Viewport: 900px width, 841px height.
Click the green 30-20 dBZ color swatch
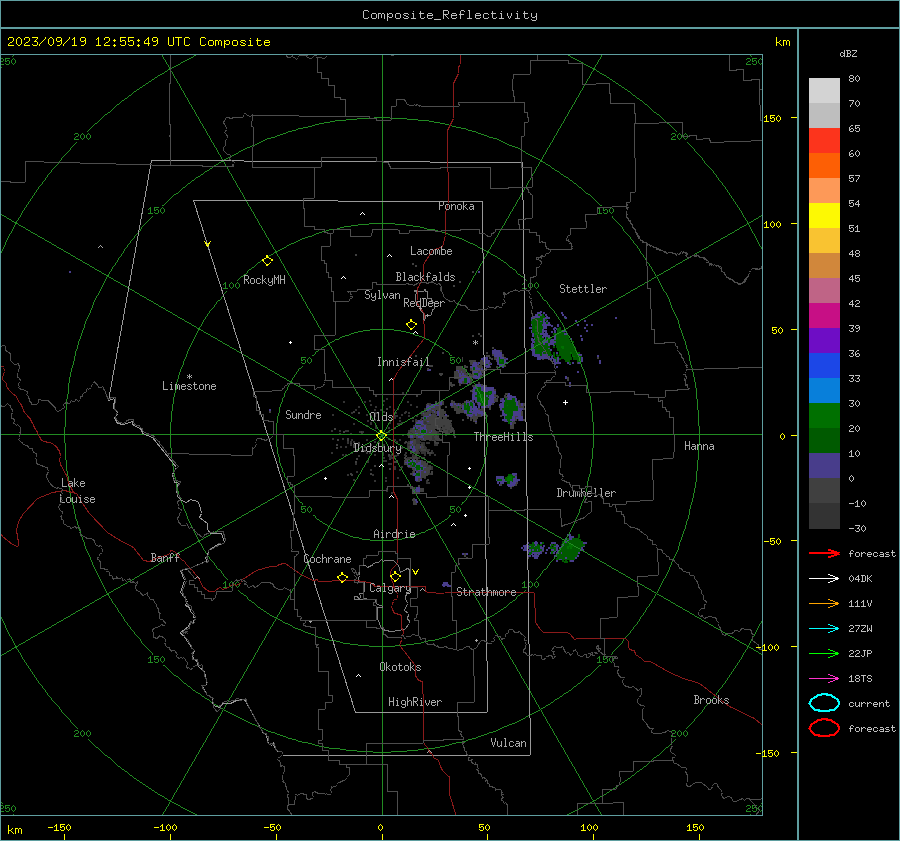tap(824, 416)
